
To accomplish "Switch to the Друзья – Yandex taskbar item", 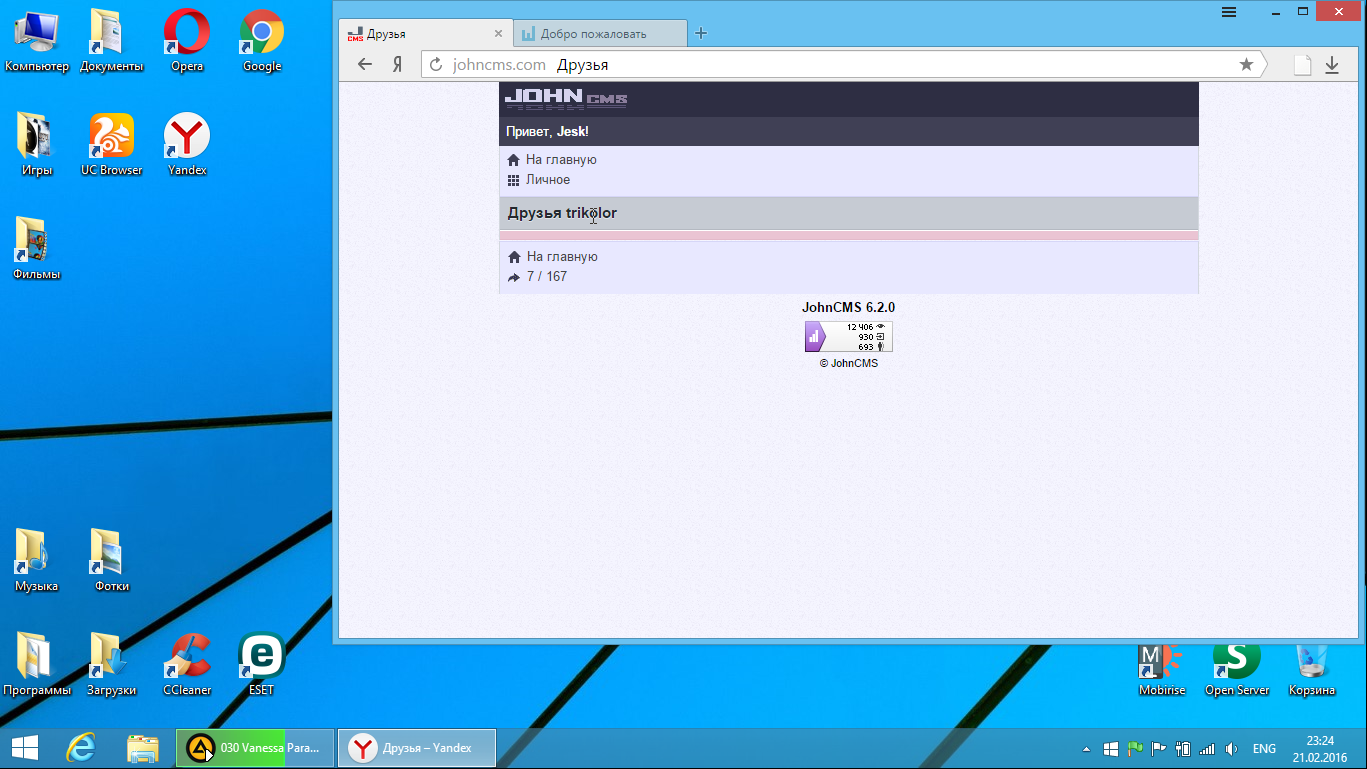I will click(x=417, y=748).
